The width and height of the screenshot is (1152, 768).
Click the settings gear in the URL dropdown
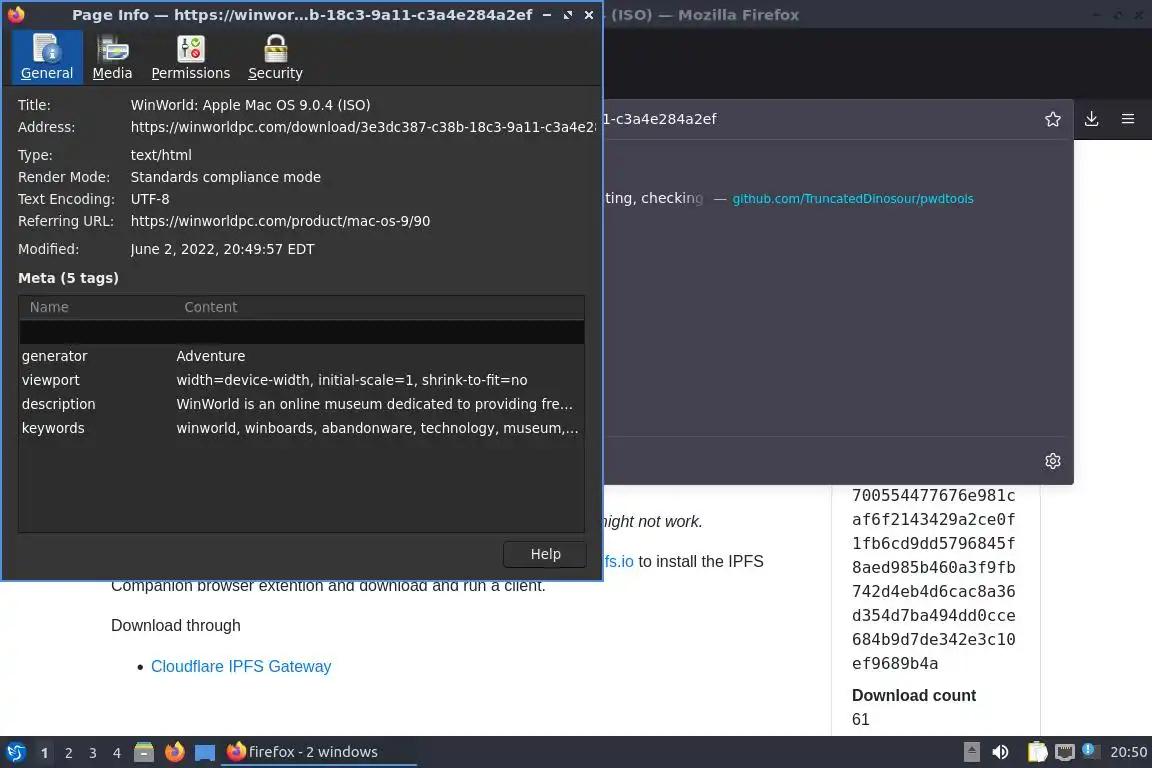click(x=1053, y=461)
